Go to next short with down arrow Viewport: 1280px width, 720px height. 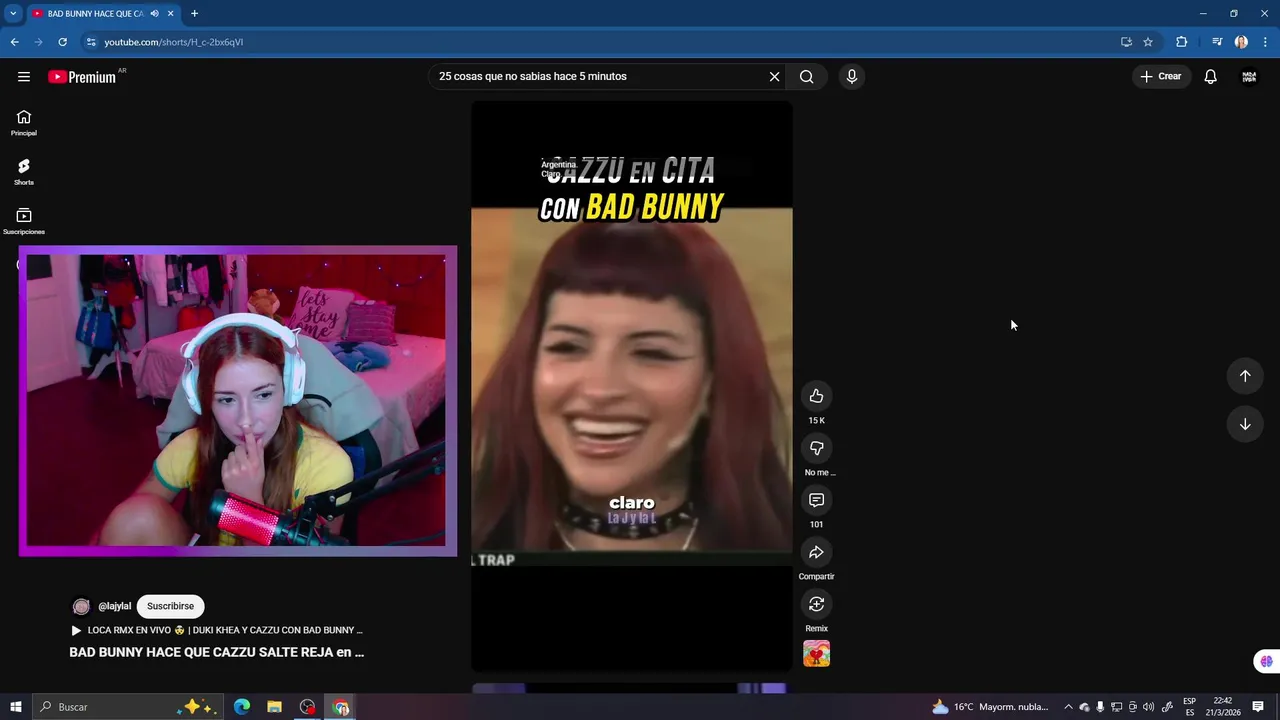(1245, 424)
